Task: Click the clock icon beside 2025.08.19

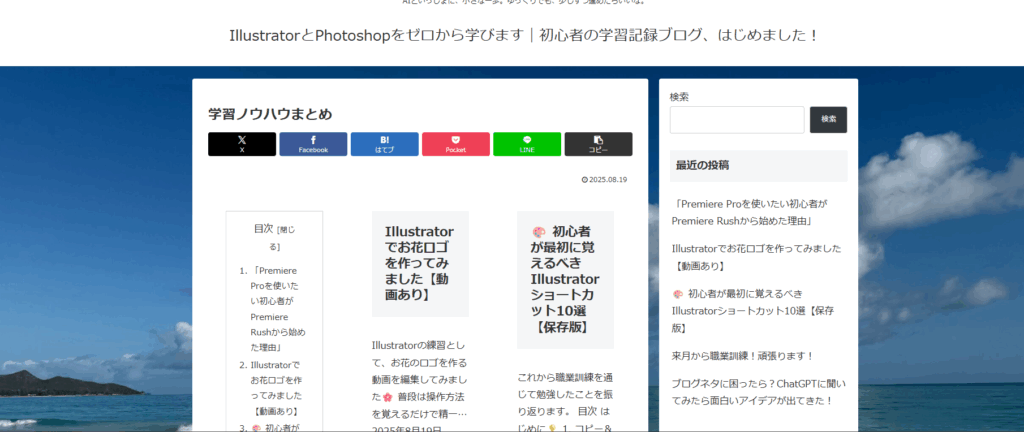Action: tap(584, 180)
